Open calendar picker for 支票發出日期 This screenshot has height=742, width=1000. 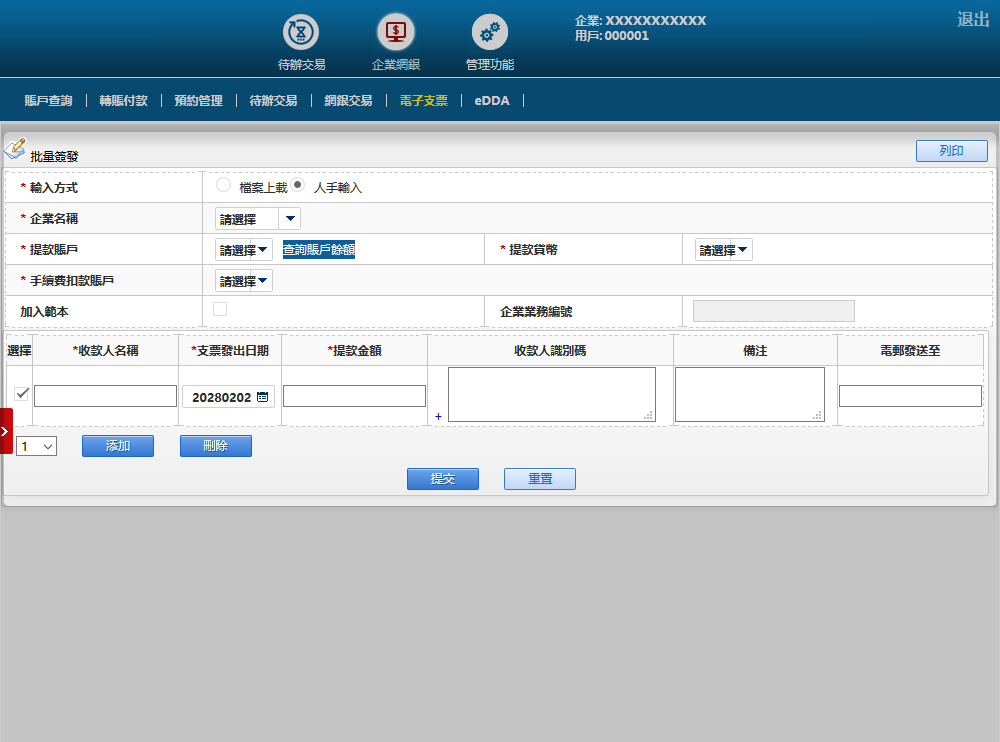[262, 397]
